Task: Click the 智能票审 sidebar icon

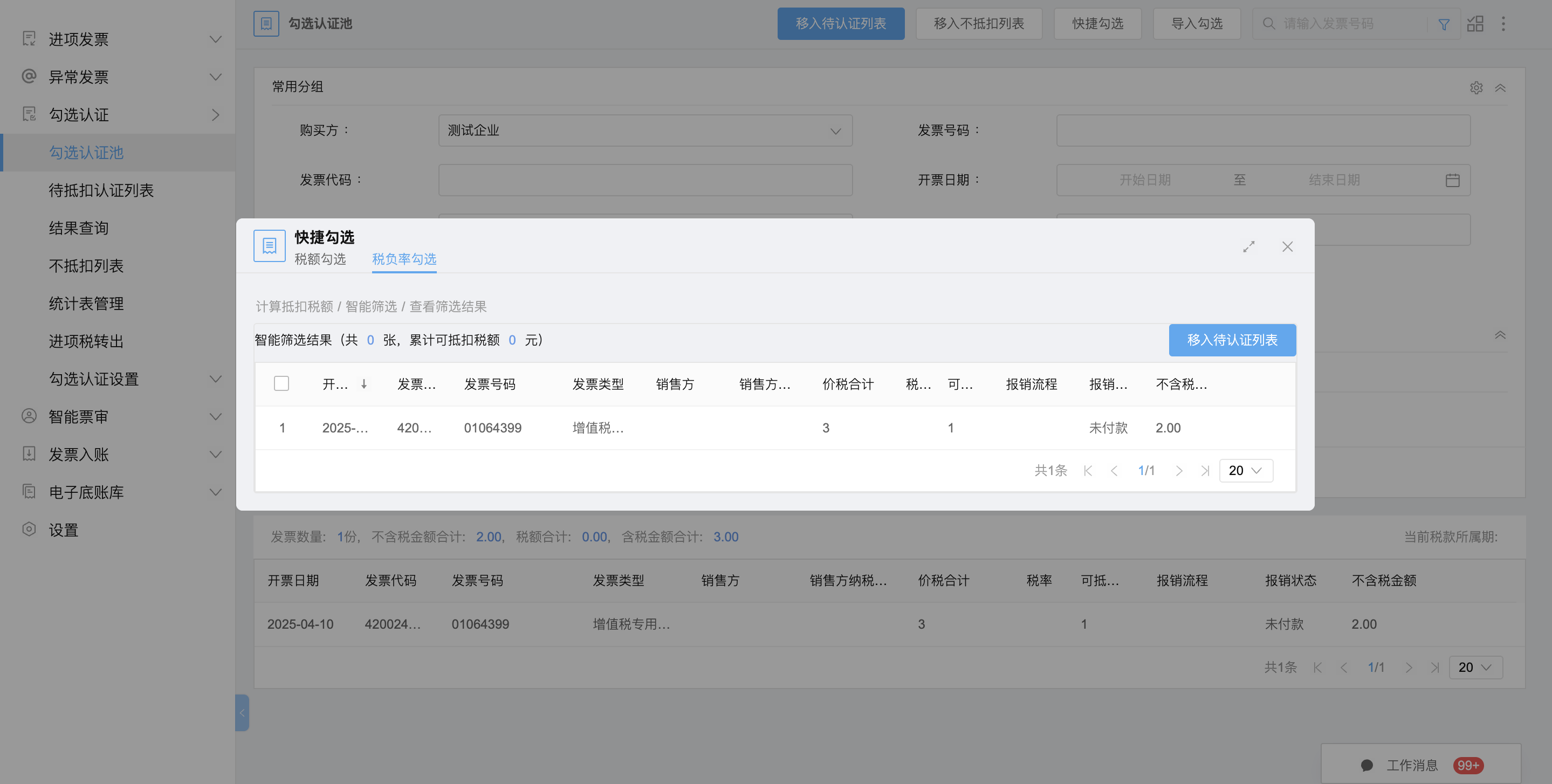Action: (x=29, y=416)
